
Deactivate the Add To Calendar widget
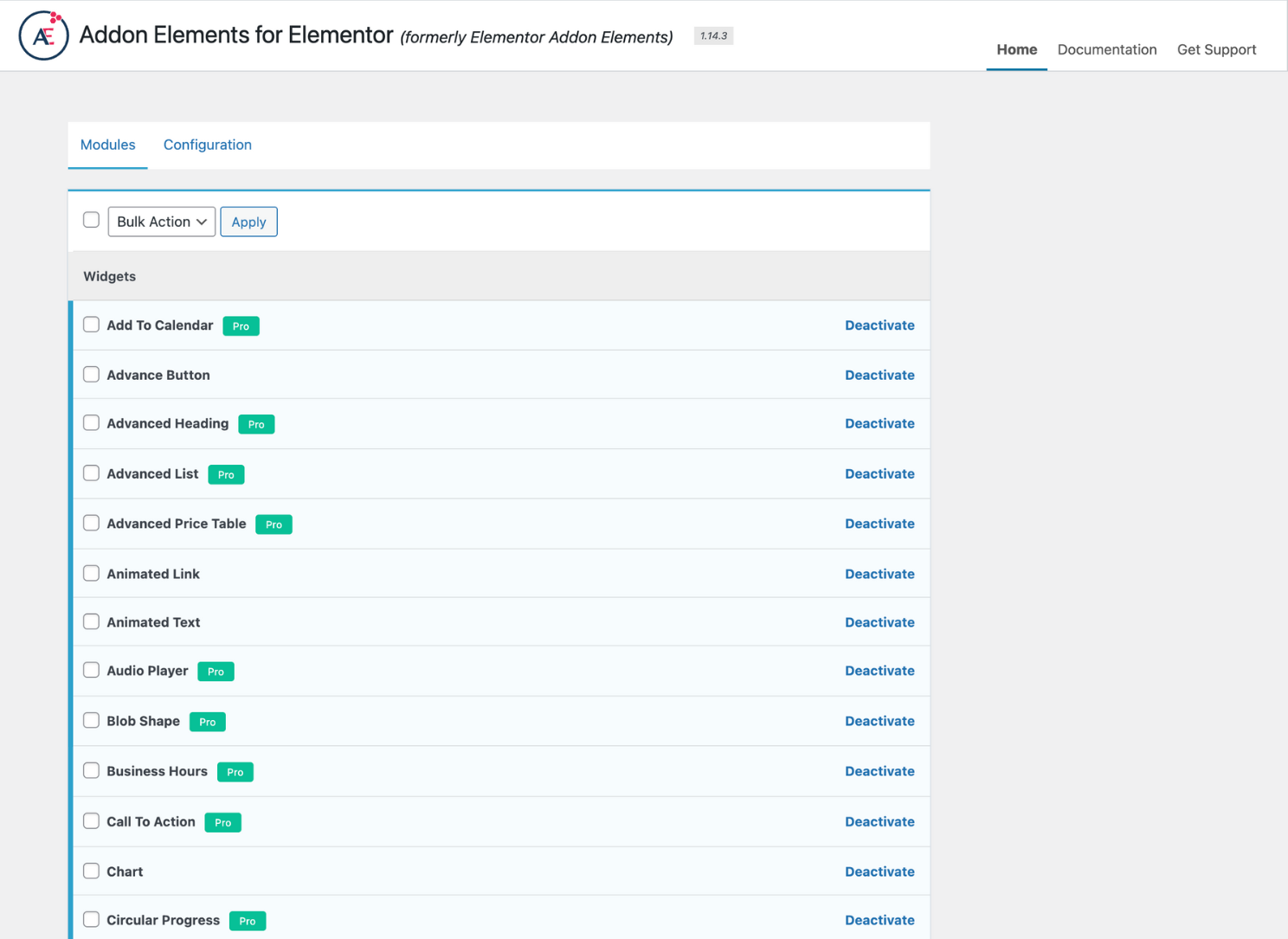point(879,325)
